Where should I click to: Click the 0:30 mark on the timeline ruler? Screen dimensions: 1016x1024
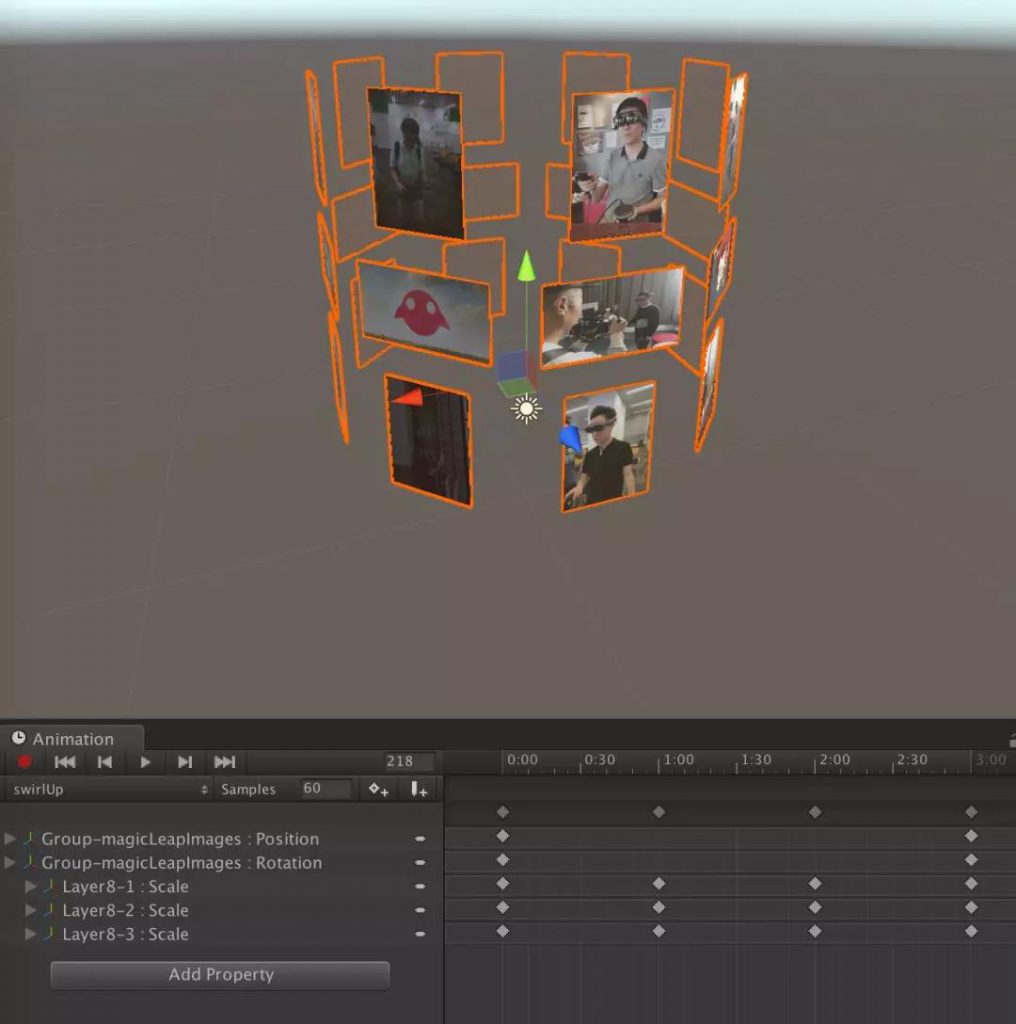click(x=599, y=760)
